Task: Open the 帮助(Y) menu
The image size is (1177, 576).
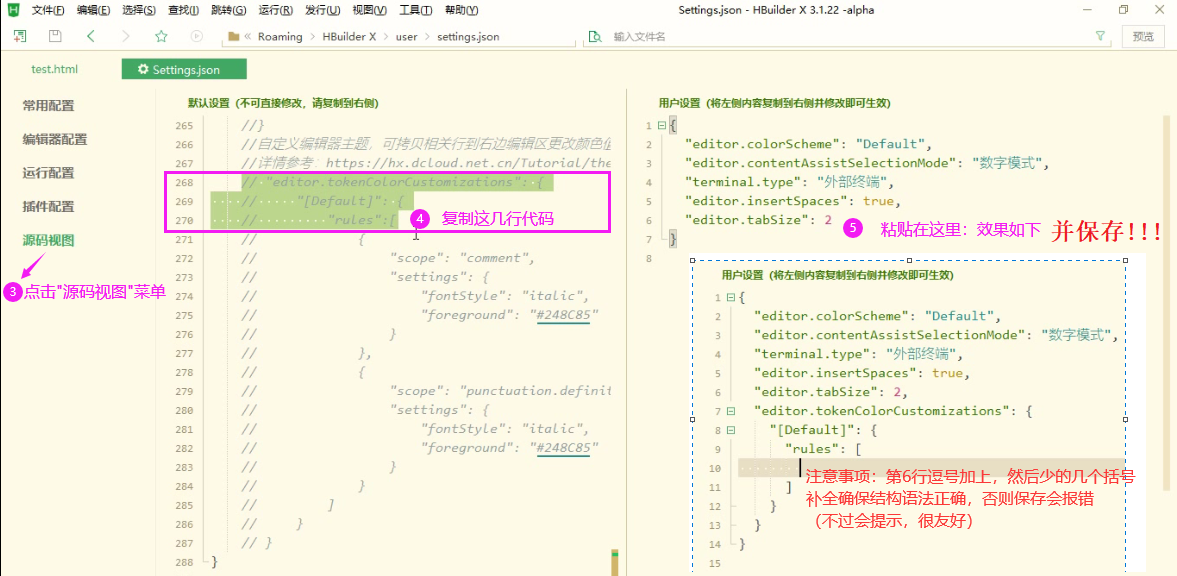Action: pos(460,11)
